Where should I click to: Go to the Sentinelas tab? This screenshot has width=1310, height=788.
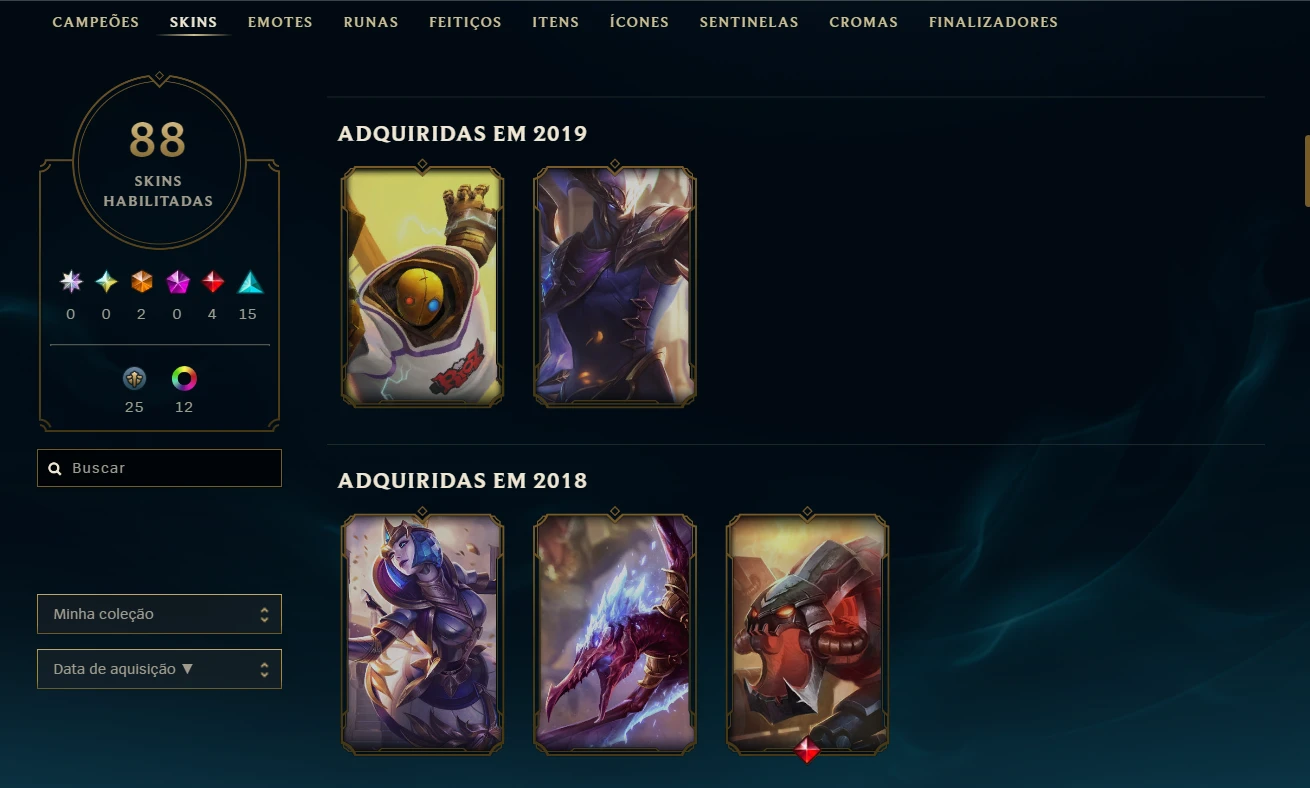pyautogui.click(x=749, y=22)
